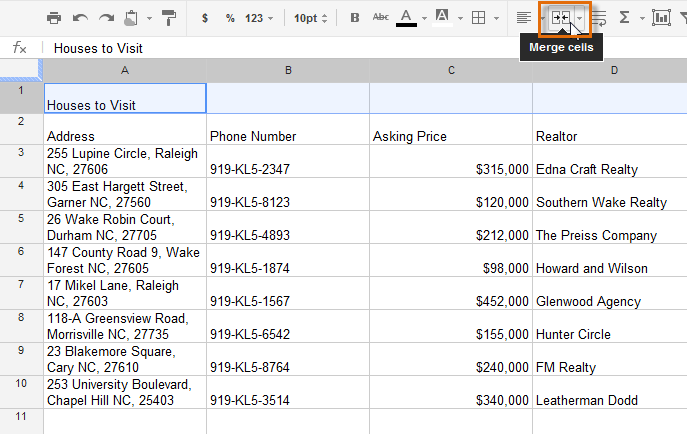Click the clipboard paste icon
This screenshot has width=687, height=434.
click(x=131, y=18)
